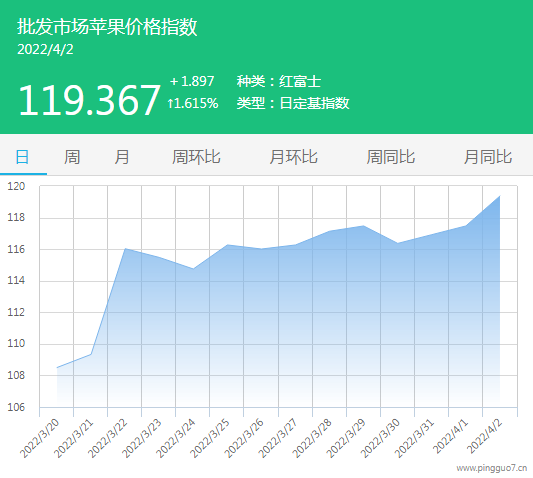Click the y-axis label 114
The height and width of the screenshot is (478, 533).
pos(16,280)
